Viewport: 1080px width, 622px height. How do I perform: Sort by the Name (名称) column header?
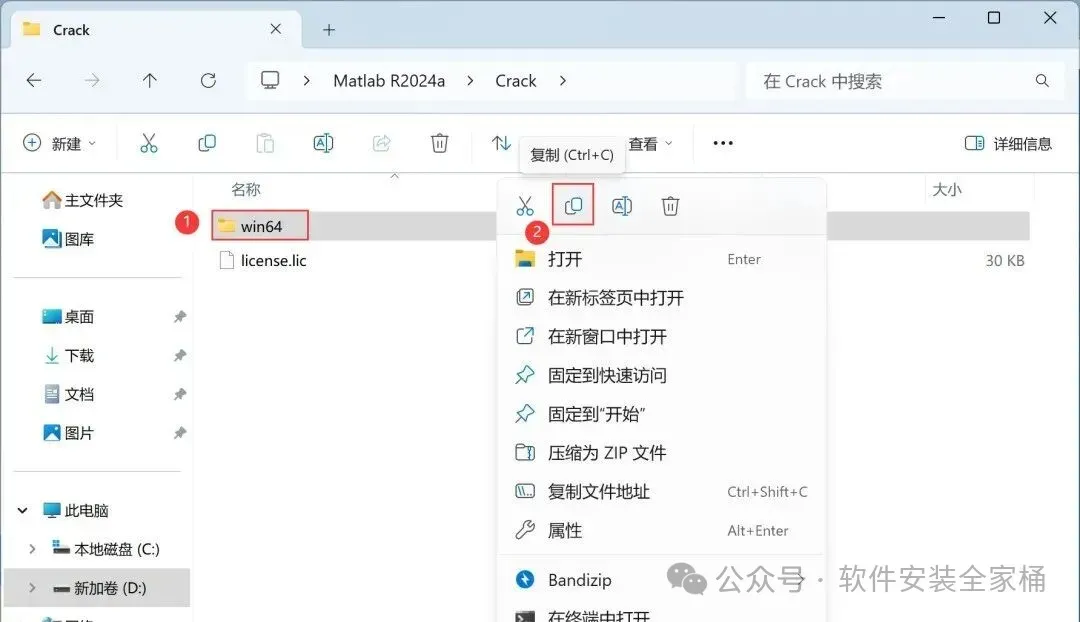point(246,189)
